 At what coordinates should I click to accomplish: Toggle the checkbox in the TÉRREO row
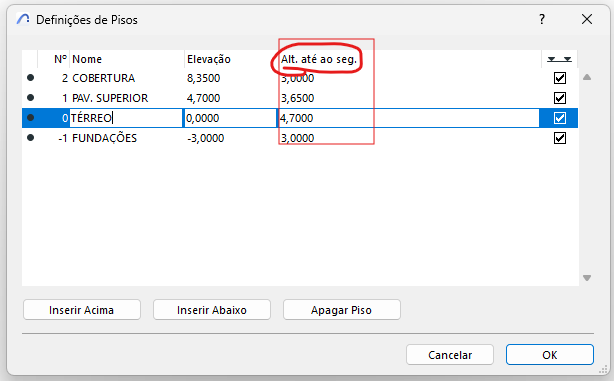coord(560,118)
